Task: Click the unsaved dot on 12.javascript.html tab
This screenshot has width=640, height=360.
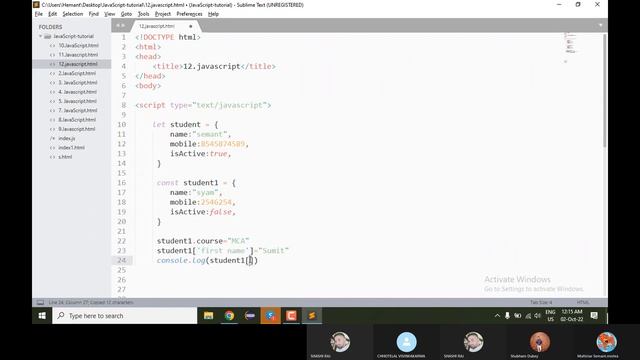Action: (190, 26)
